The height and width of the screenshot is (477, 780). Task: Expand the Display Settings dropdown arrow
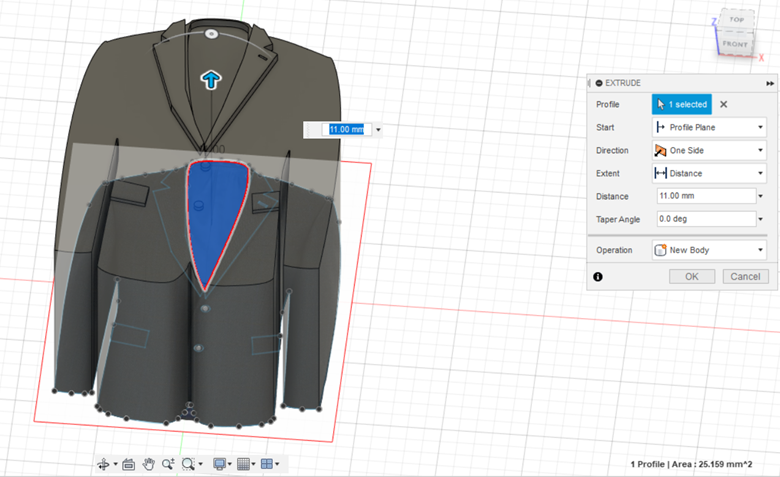coord(230,464)
